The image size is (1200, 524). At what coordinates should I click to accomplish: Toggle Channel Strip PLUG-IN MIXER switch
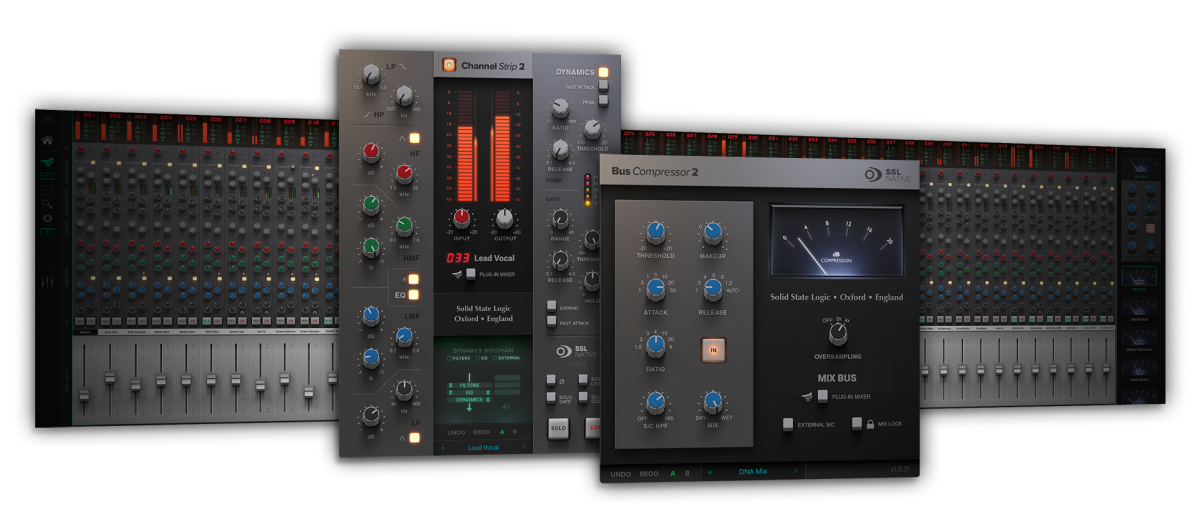(x=472, y=273)
